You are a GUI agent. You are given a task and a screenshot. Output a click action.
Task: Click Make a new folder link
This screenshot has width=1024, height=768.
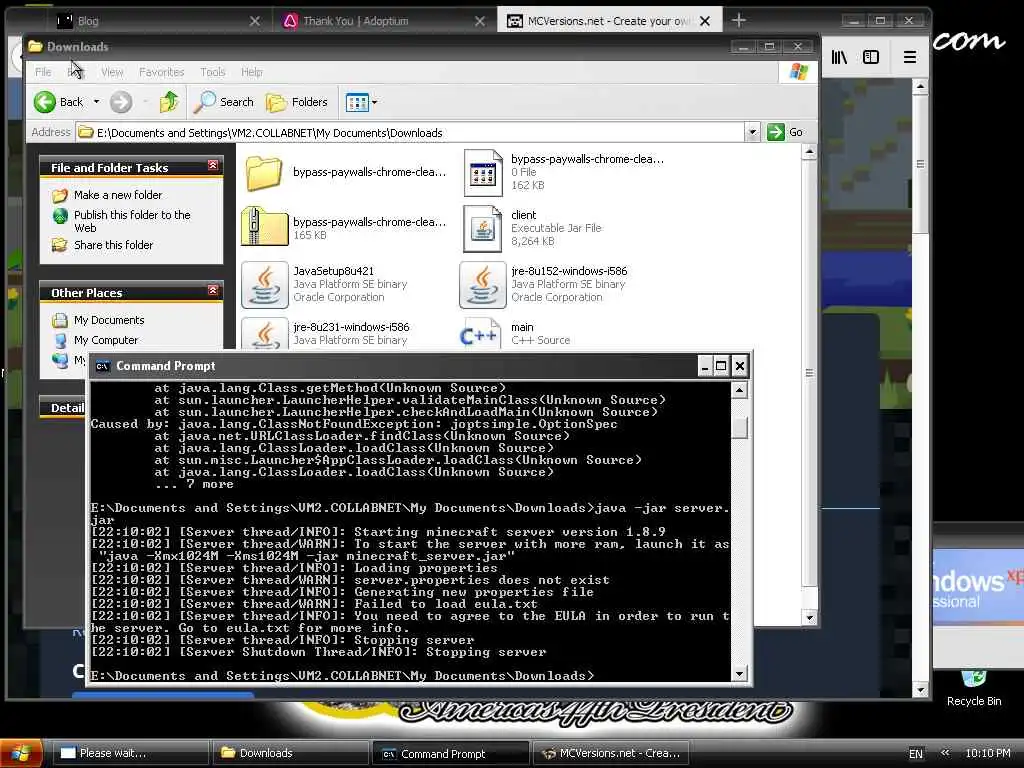click(x=118, y=195)
